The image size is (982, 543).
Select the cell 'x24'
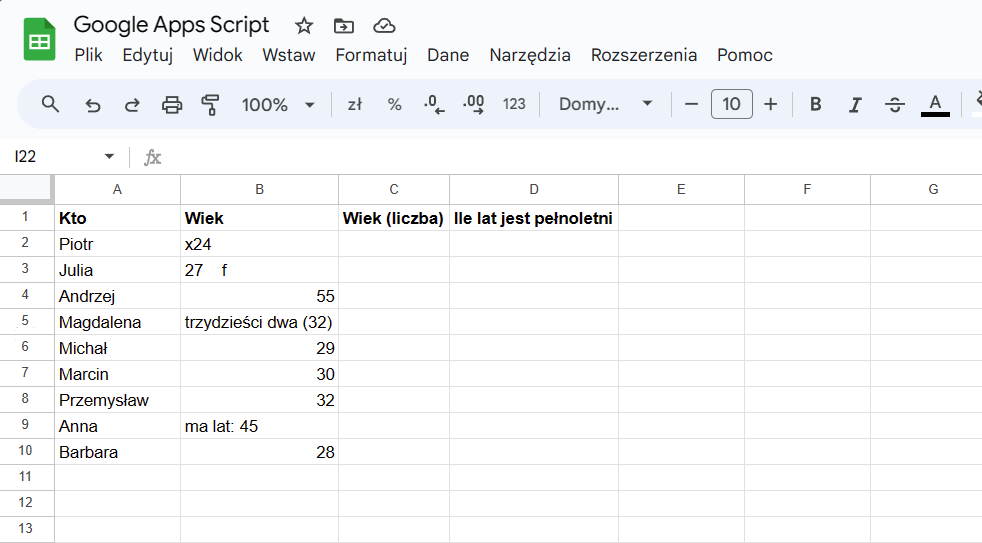click(x=259, y=244)
